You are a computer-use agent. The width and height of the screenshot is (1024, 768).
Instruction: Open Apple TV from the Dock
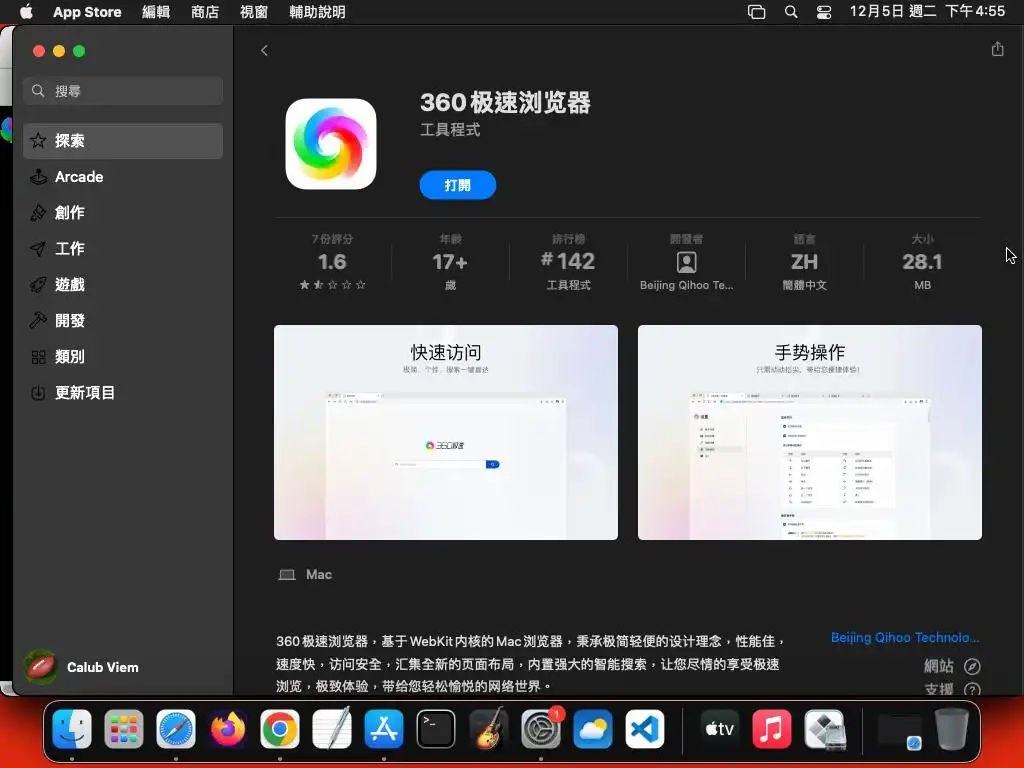(x=720, y=728)
